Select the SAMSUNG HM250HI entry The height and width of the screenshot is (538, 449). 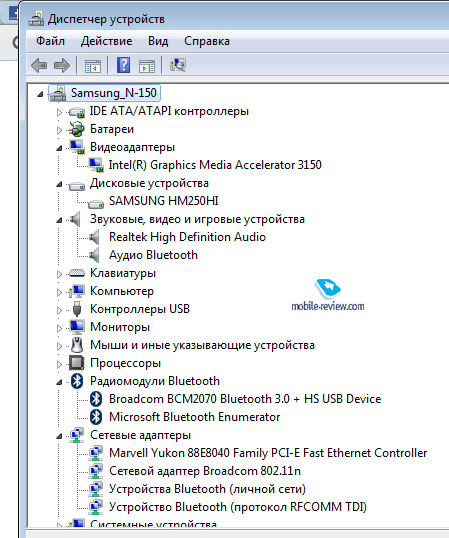(164, 201)
